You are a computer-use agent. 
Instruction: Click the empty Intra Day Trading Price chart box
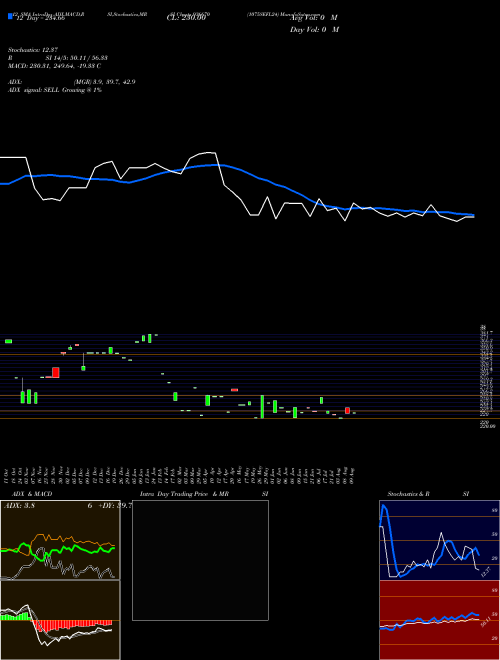[x=200, y=560]
